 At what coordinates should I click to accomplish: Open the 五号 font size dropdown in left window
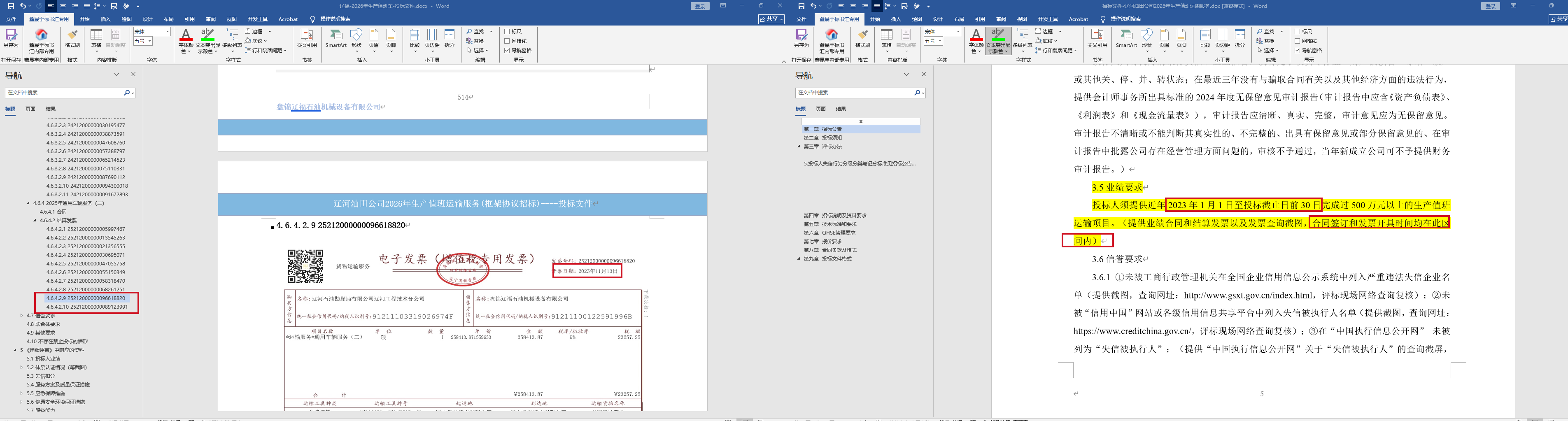[150, 41]
